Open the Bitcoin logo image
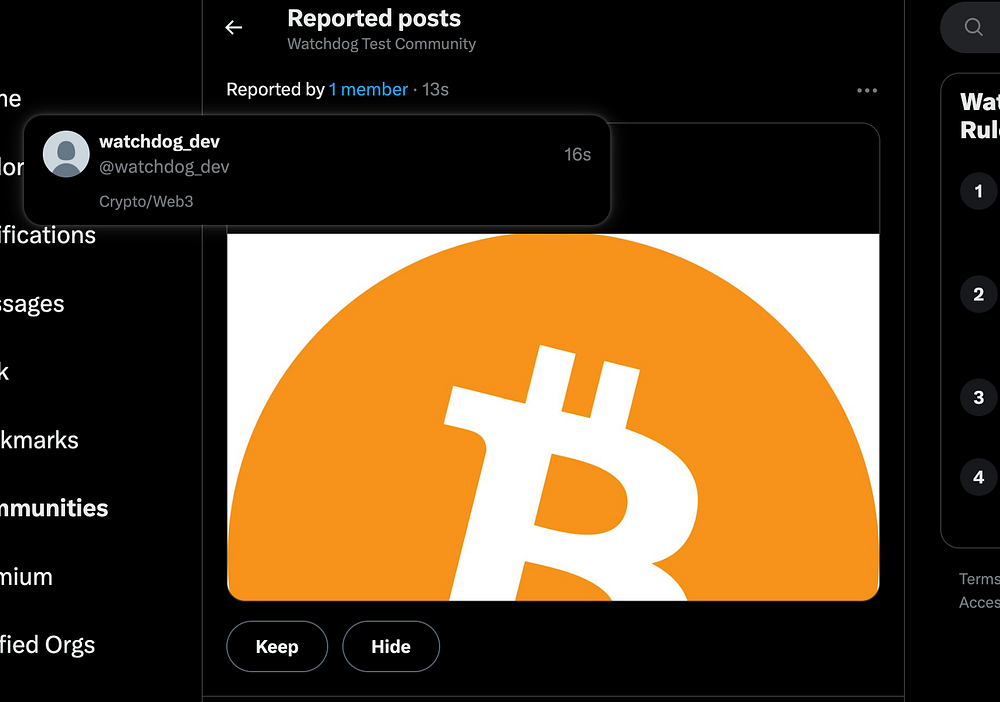Screen dimensions: 1000x702 click(553, 417)
